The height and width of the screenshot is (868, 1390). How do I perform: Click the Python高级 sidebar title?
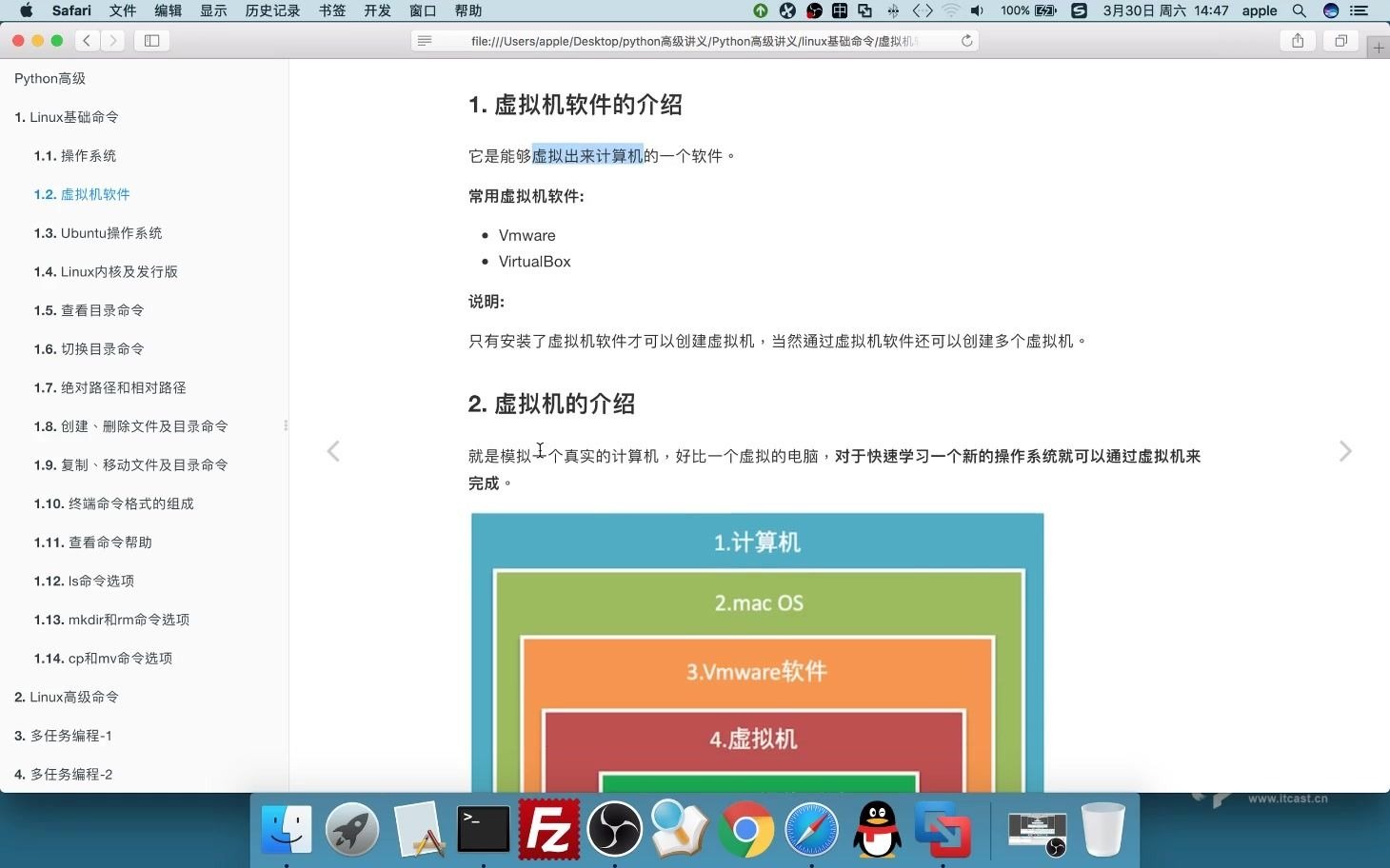50,79
